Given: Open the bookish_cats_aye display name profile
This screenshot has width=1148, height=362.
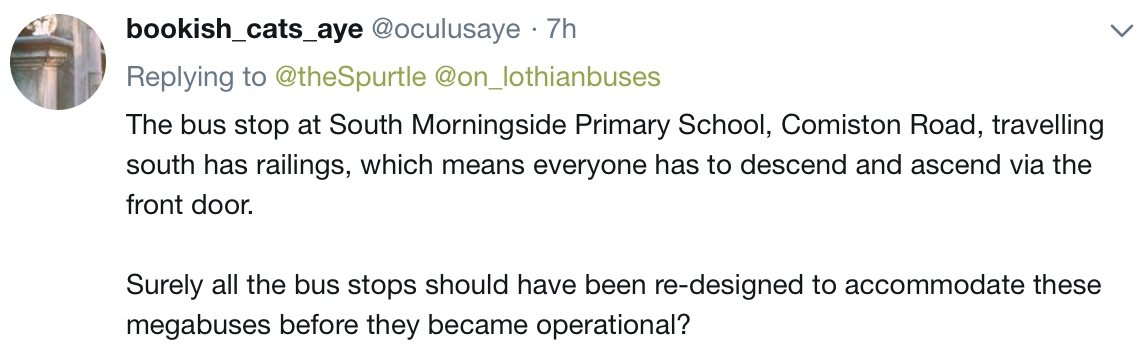Looking at the screenshot, I should 245,30.
